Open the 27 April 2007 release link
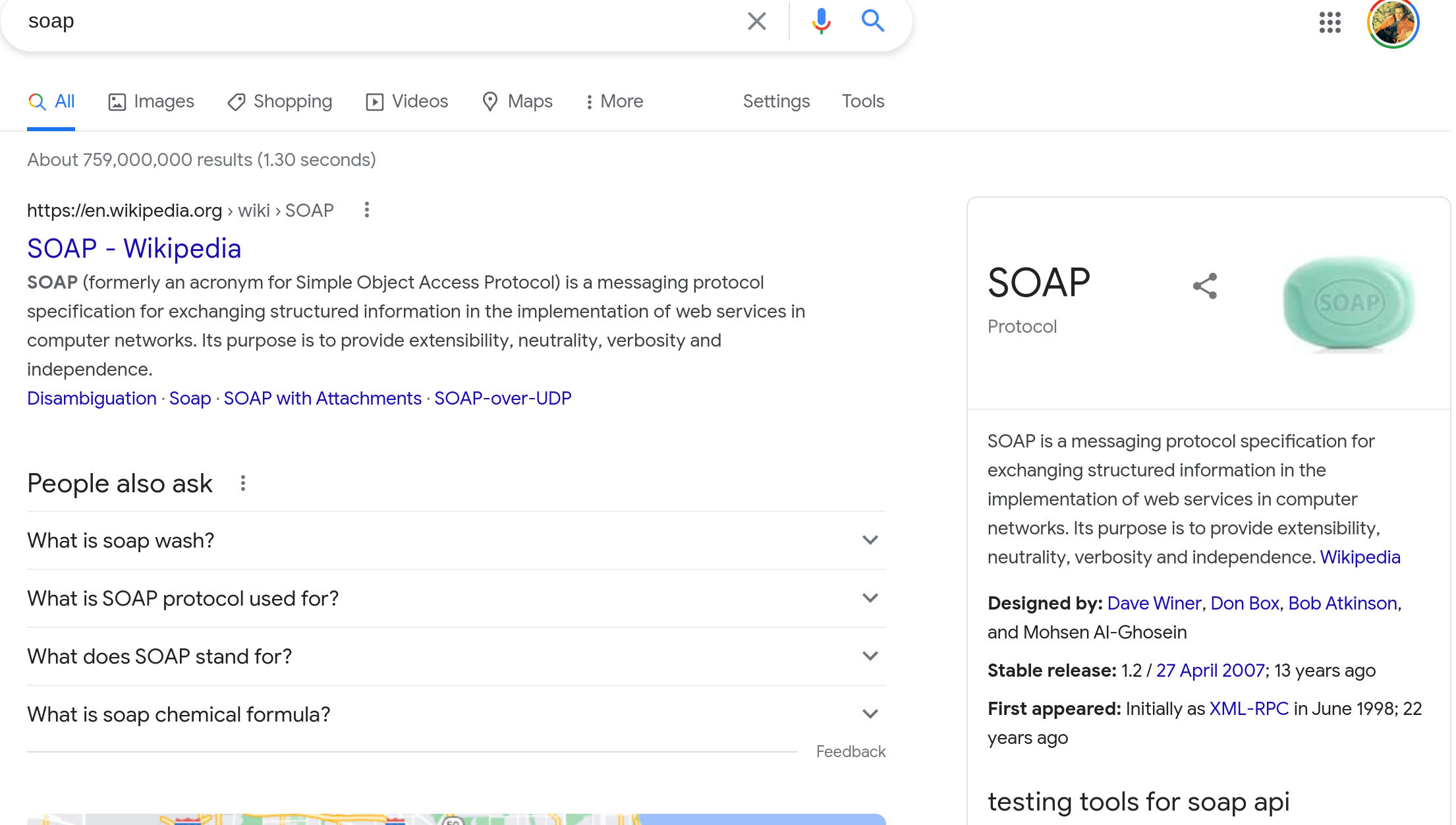The image size is (1456, 825). coord(1210,671)
